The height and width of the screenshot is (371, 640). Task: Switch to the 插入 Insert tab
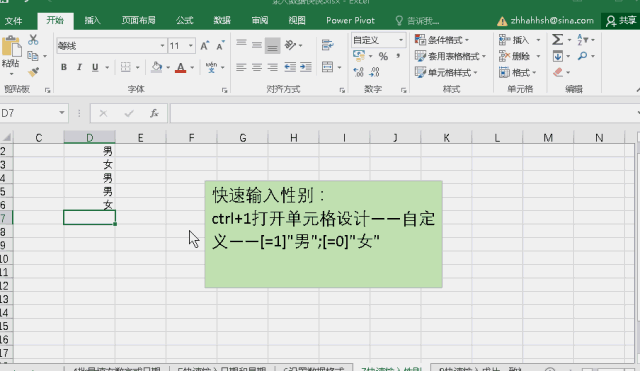pyautogui.click(x=93, y=20)
